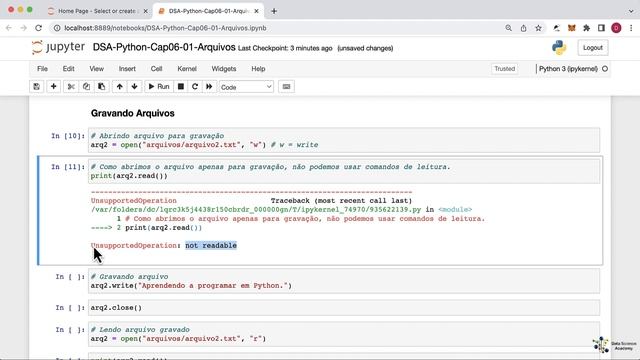The image size is (640, 360).
Task: Open browser three-dot menu
Action: 631,28
